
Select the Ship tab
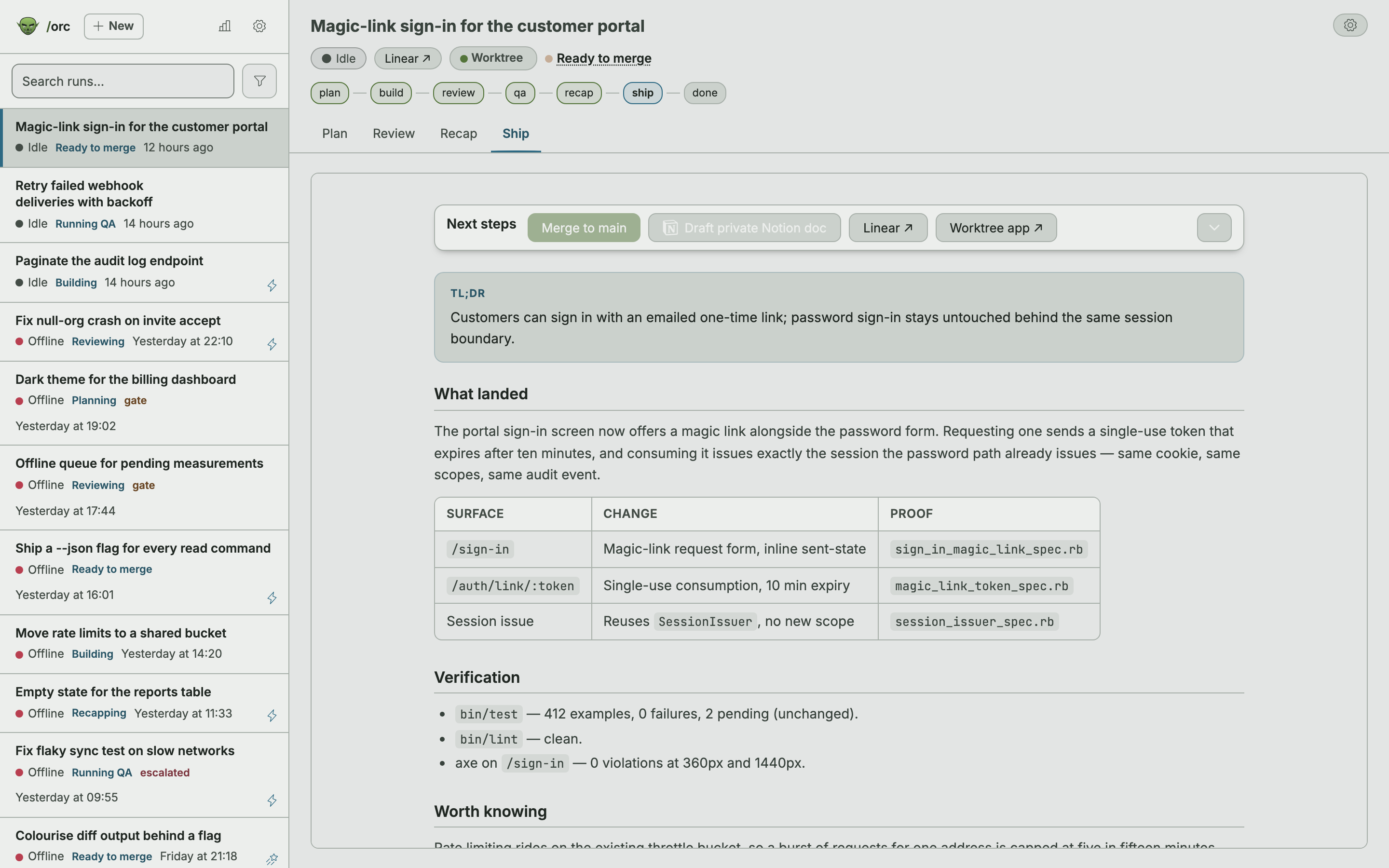516,133
